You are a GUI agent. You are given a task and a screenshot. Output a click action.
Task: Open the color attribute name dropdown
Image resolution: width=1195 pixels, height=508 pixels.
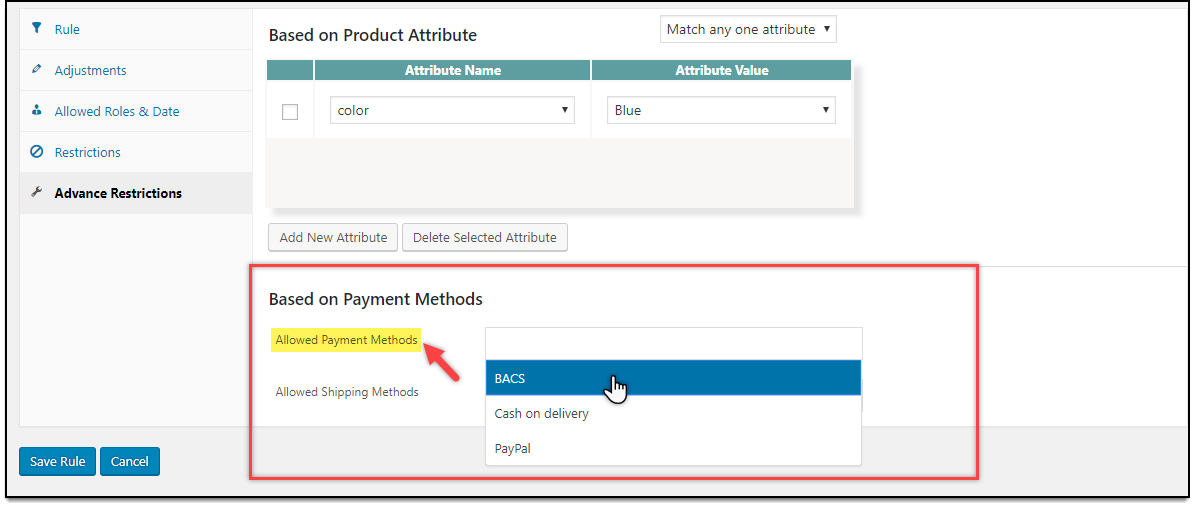[x=452, y=110]
